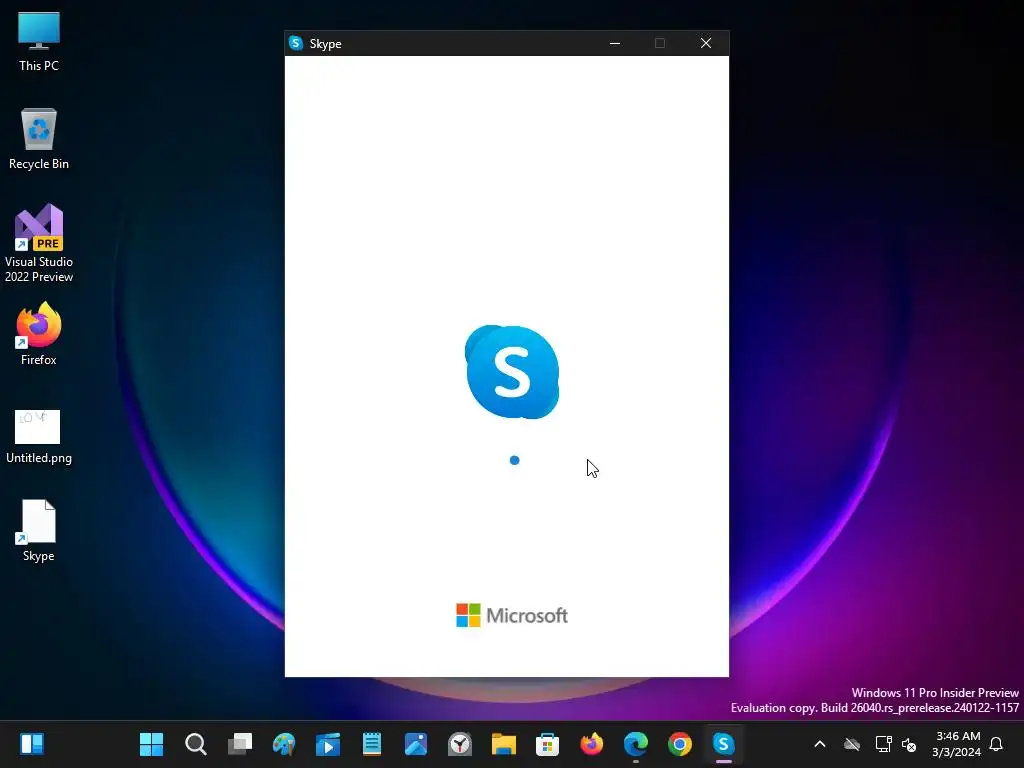The width and height of the screenshot is (1024, 768).
Task: Open Task View from the taskbar
Action: point(240,744)
